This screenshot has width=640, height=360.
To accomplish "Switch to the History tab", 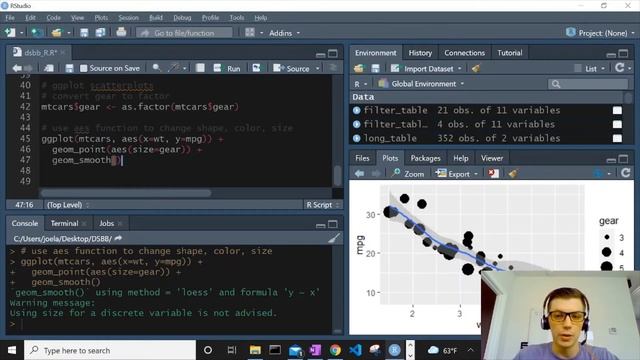I will [x=420, y=53].
